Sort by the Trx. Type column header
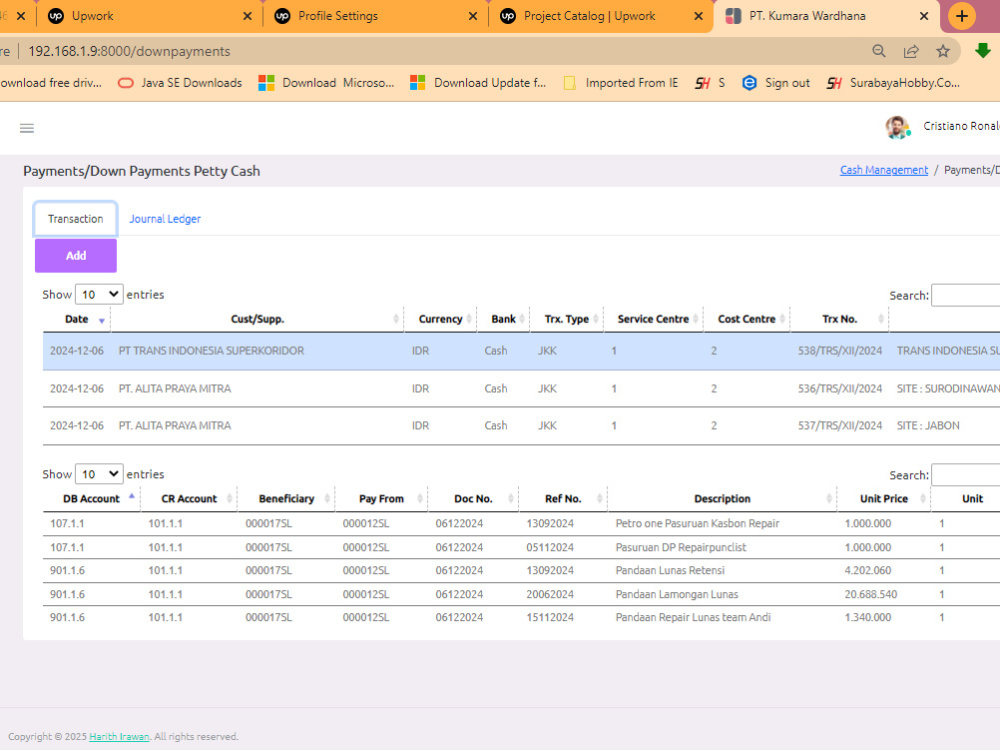 tap(566, 319)
